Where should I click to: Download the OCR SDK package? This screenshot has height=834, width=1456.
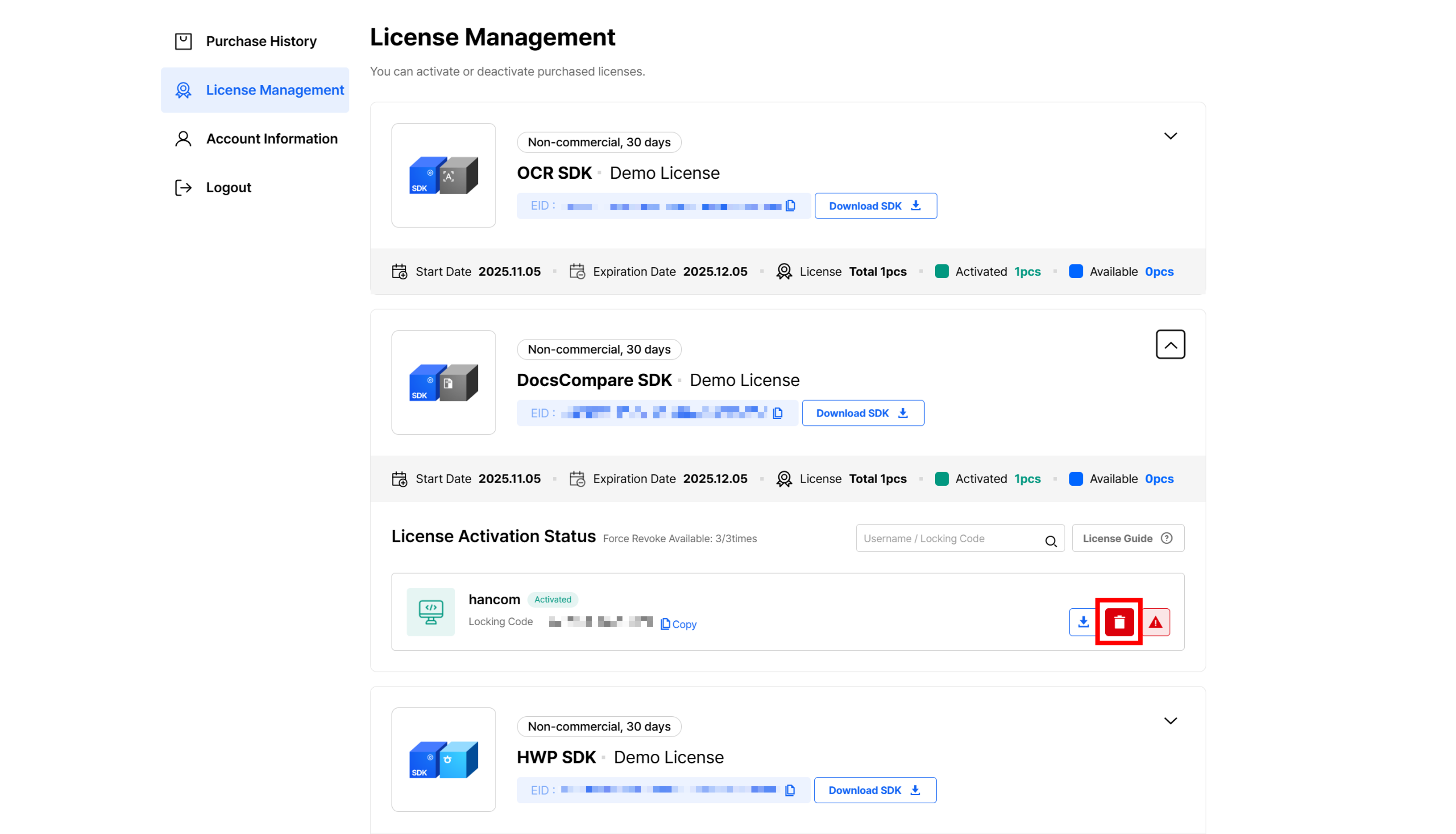[875, 206]
